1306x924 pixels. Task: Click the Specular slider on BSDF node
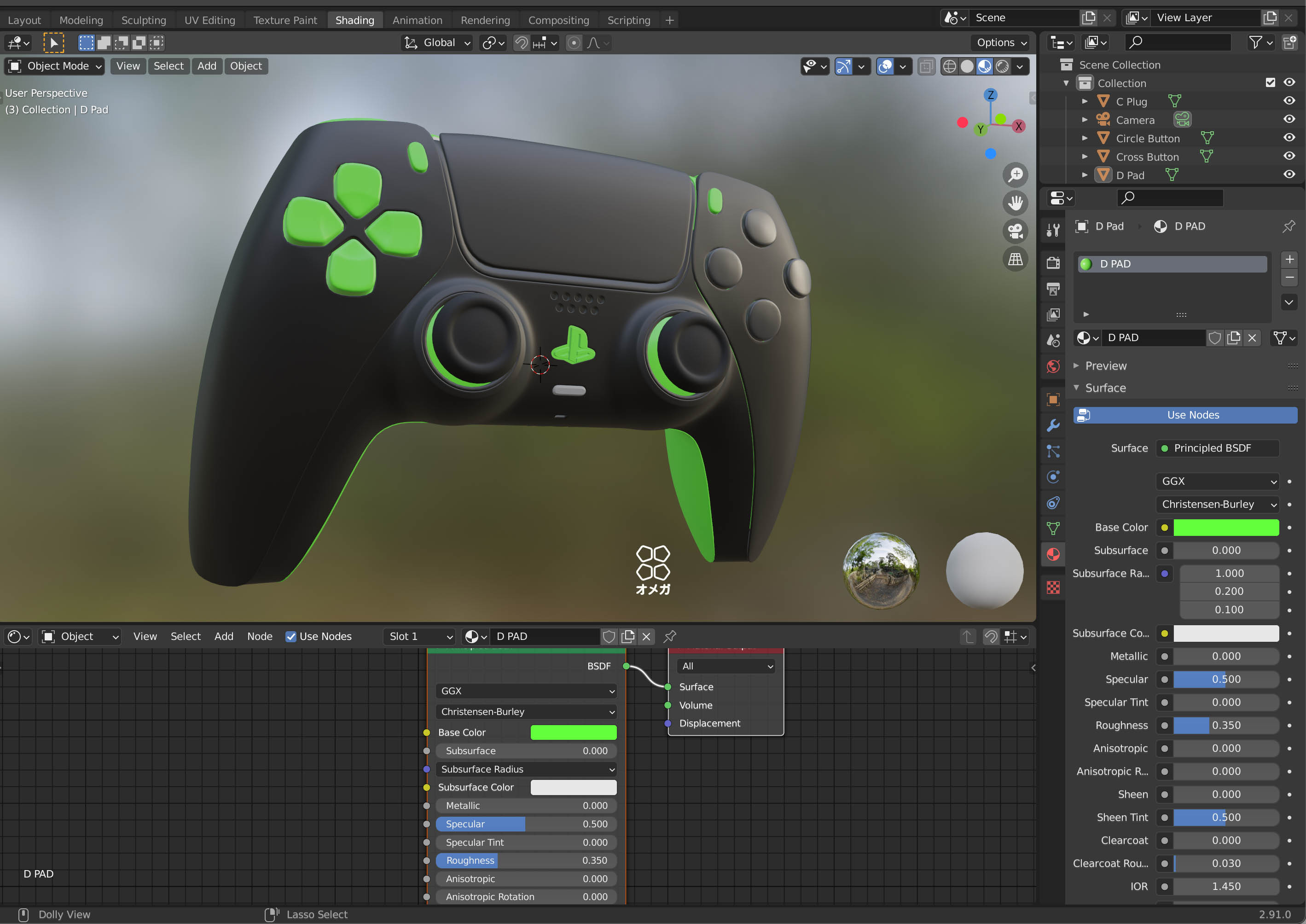click(x=526, y=824)
